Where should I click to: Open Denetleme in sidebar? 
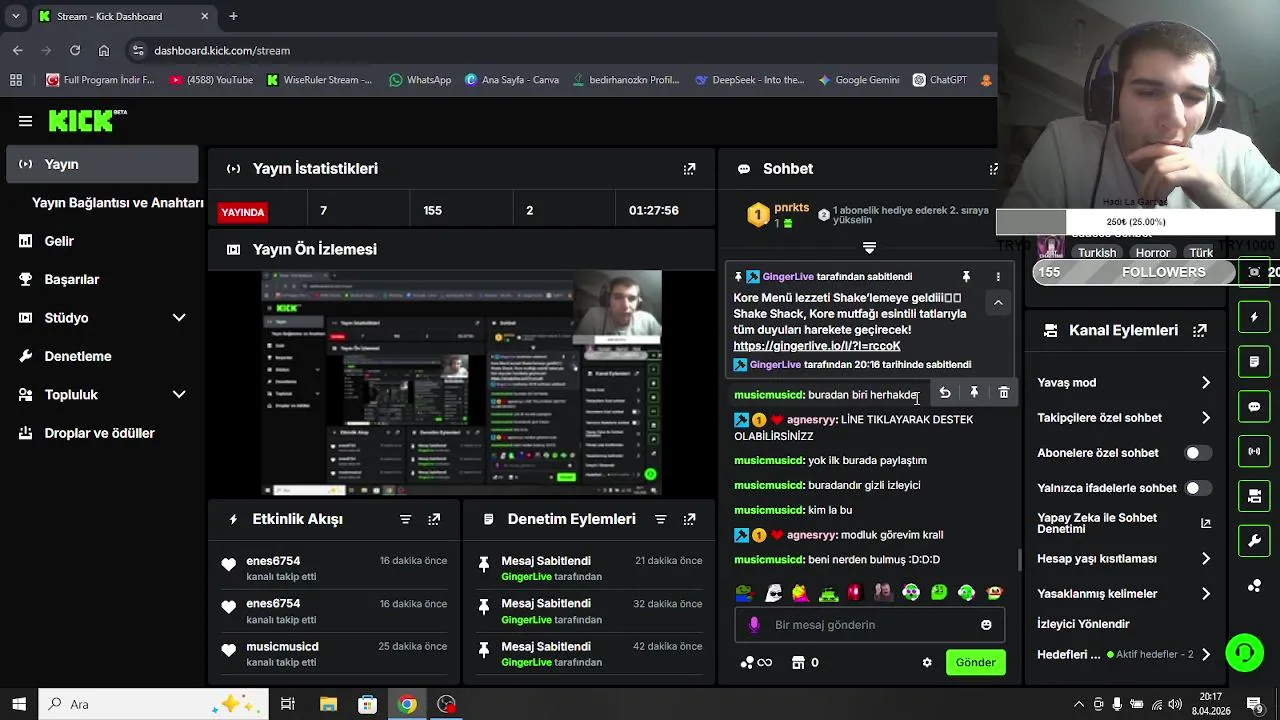click(78, 357)
